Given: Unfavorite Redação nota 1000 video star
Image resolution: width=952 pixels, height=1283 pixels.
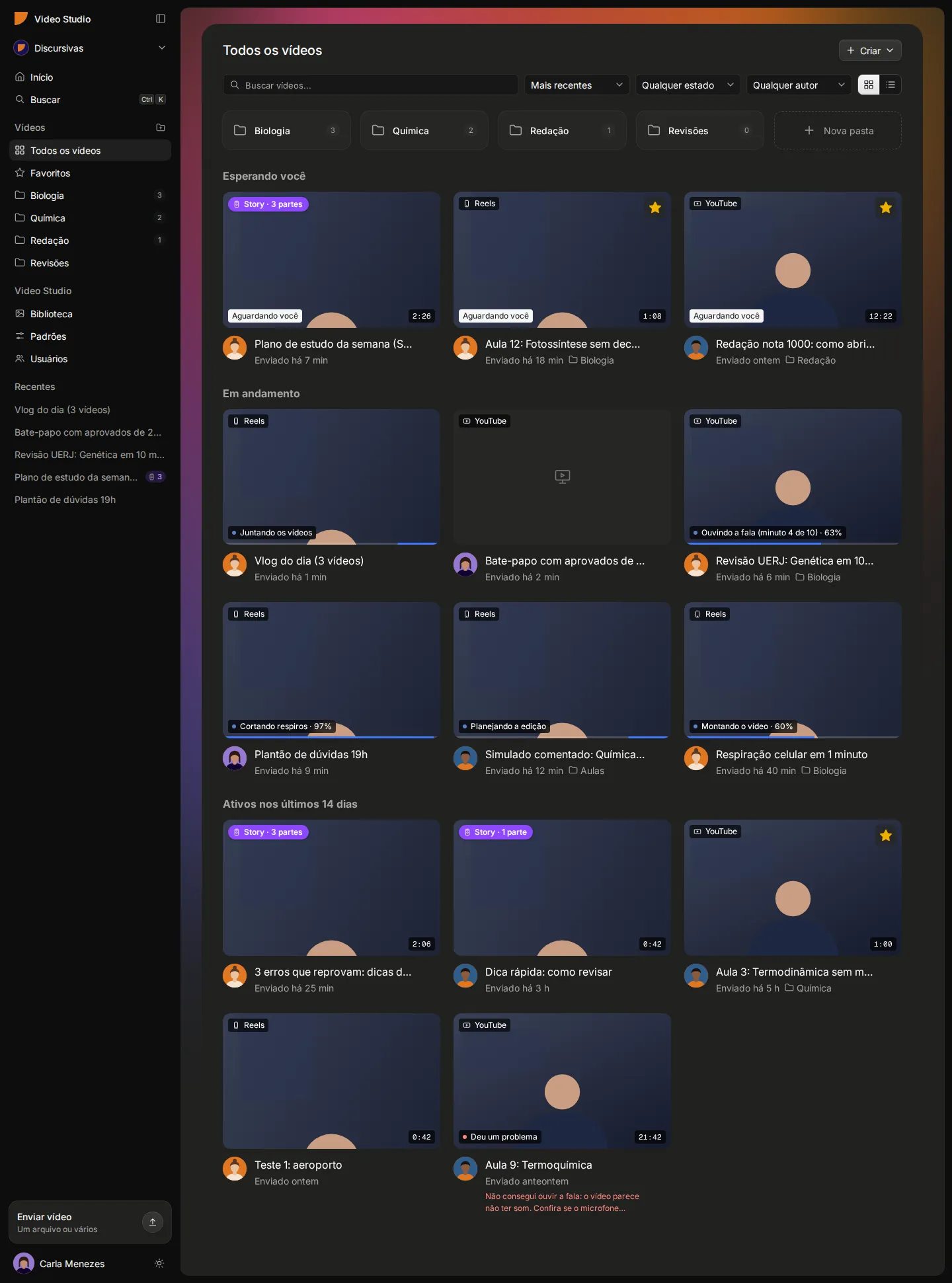Looking at the screenshot, I should (886, 208).
